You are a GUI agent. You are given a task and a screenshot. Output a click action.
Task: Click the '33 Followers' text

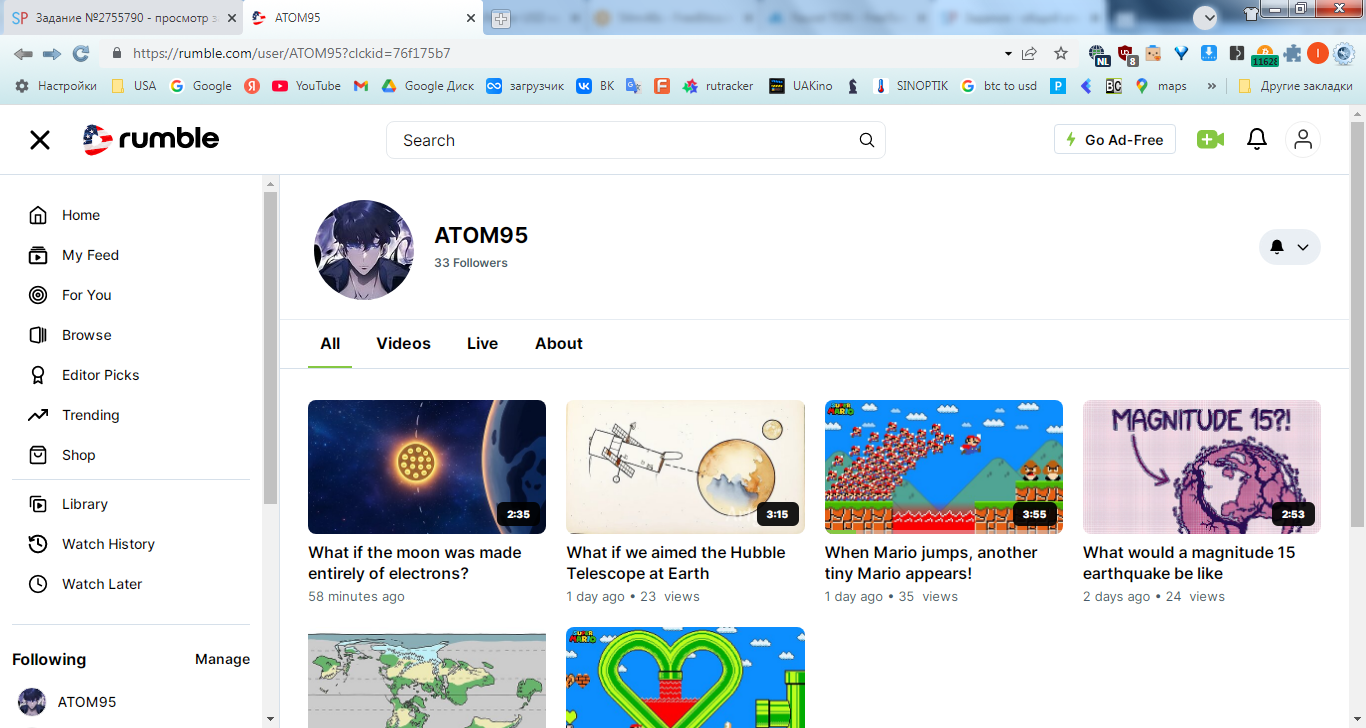click(471, 263)
